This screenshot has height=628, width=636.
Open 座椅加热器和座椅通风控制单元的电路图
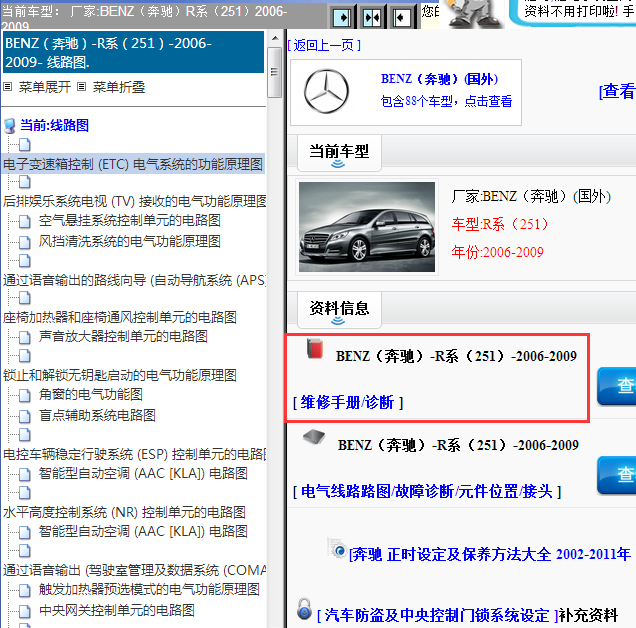tap(120, 317)
